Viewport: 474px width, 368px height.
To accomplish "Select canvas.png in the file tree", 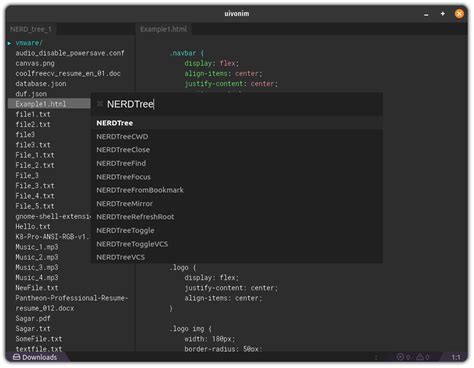I will pyautogui.click(x=35, y=63).
